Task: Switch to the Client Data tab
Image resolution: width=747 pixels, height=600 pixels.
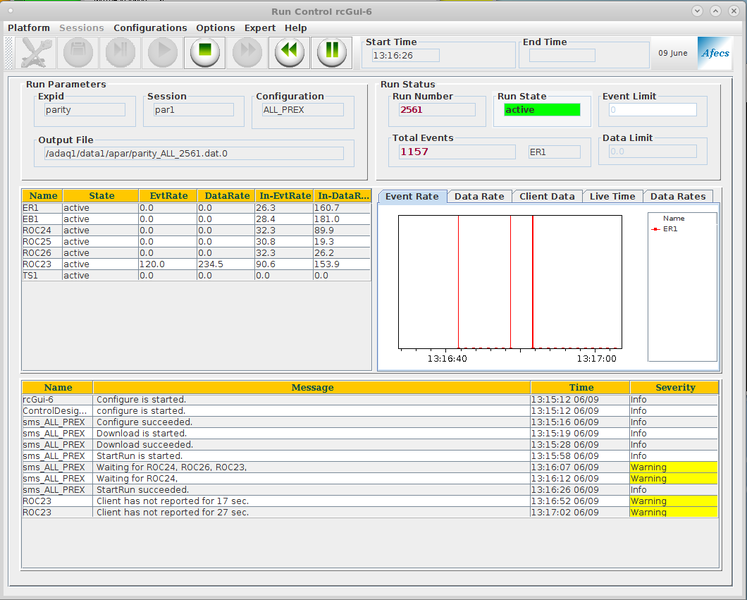Action: tap(547, 196)
